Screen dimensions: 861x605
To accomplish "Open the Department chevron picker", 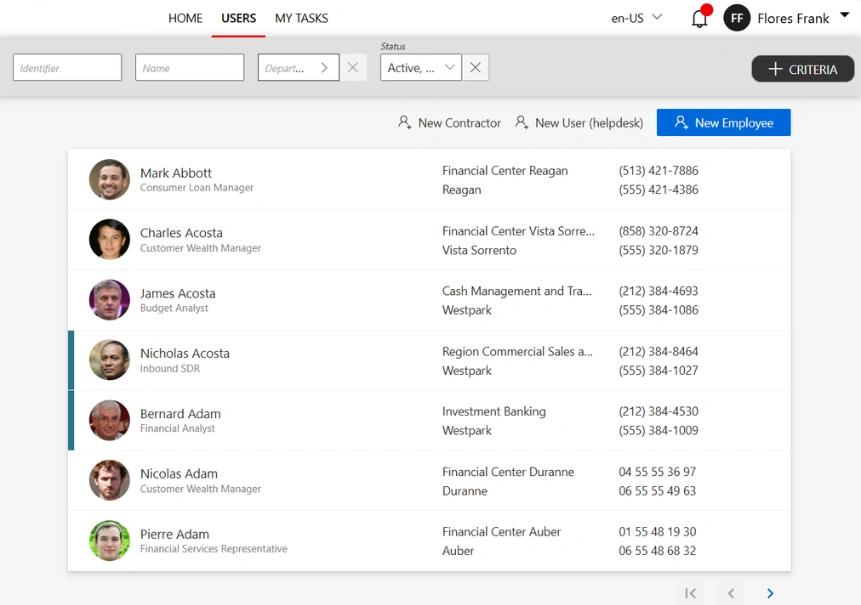I will 326,67.
